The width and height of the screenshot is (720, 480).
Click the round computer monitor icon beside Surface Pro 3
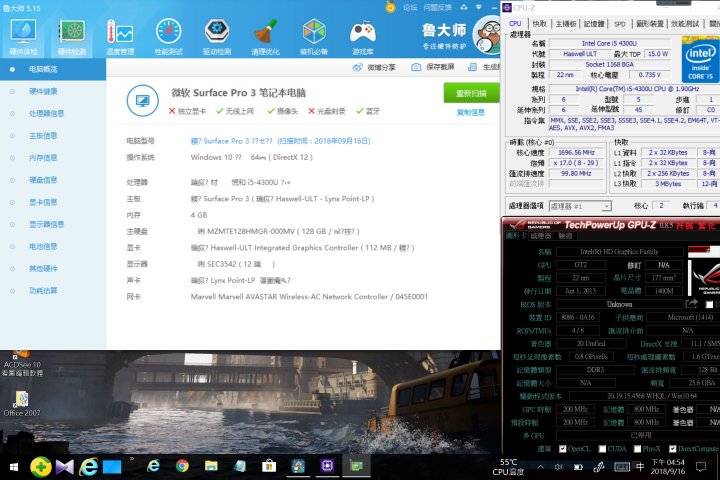[x=143, y=101]
